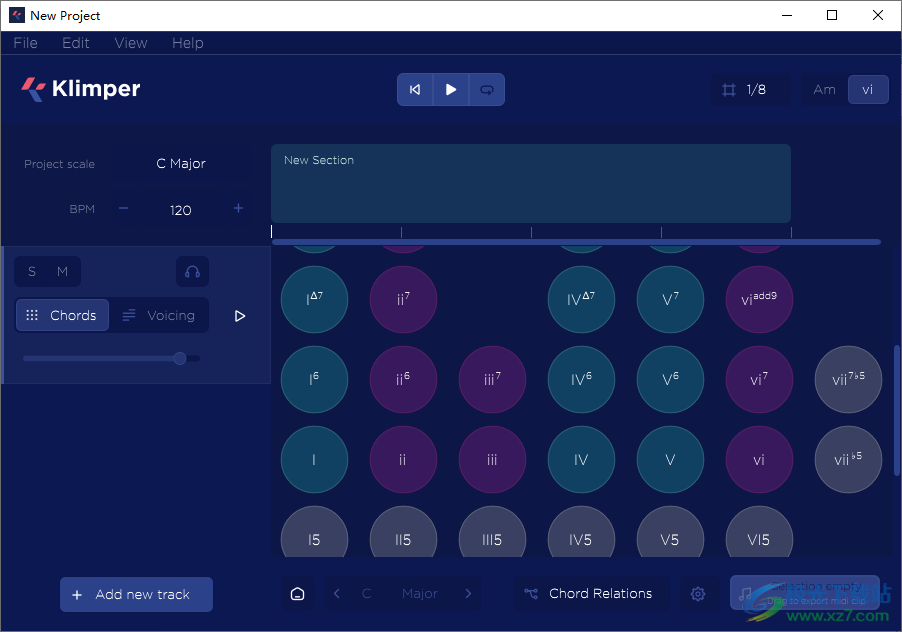Click the skip to start playback icon
902x632 pixels.
[x=415, y=90]
